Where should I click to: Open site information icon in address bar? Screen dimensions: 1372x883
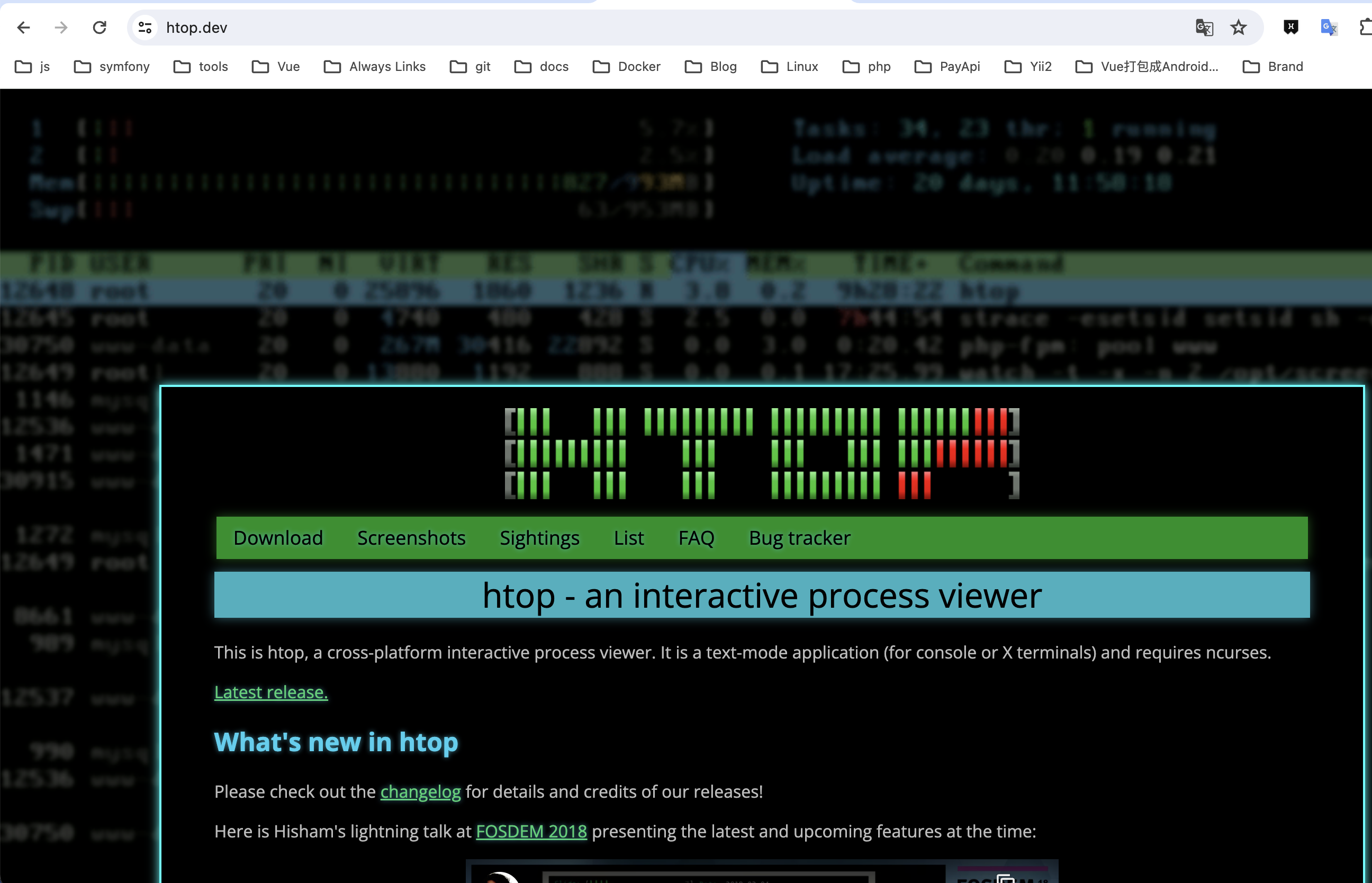point(145,28)
